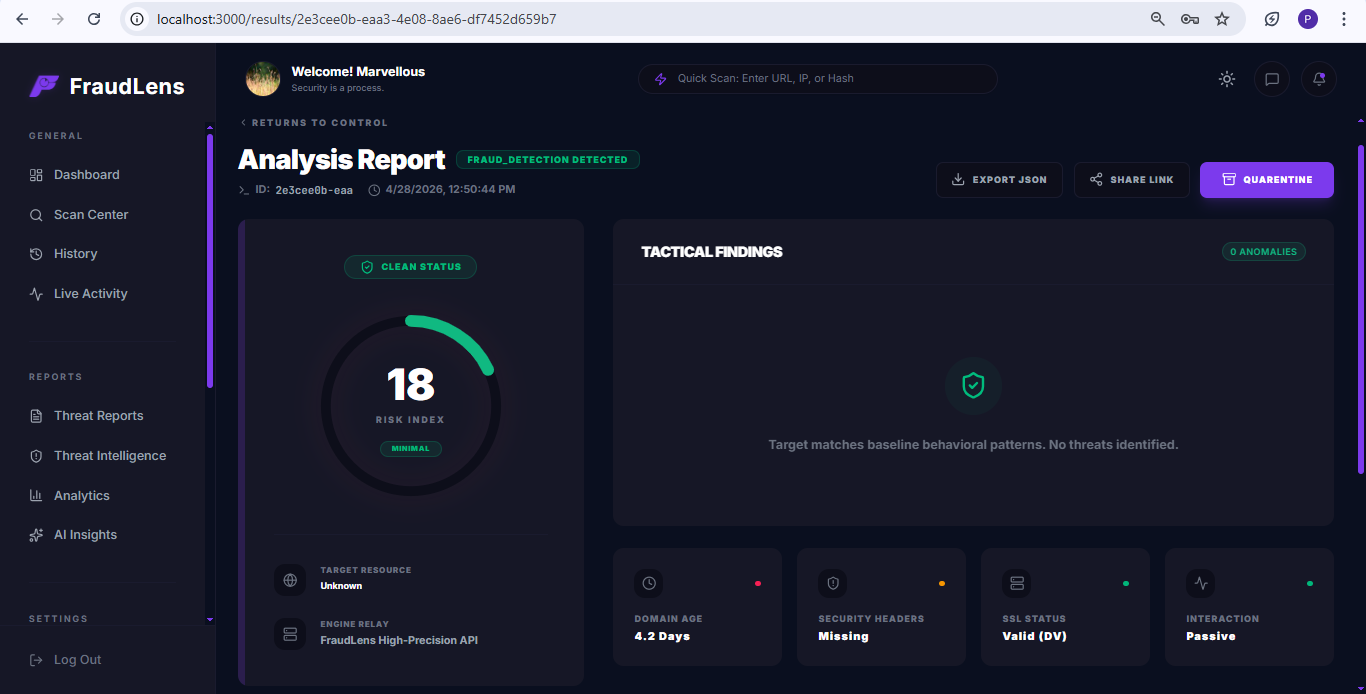Click the green shield check icon in findings
1366x694 pixels.
pos(973,386)
